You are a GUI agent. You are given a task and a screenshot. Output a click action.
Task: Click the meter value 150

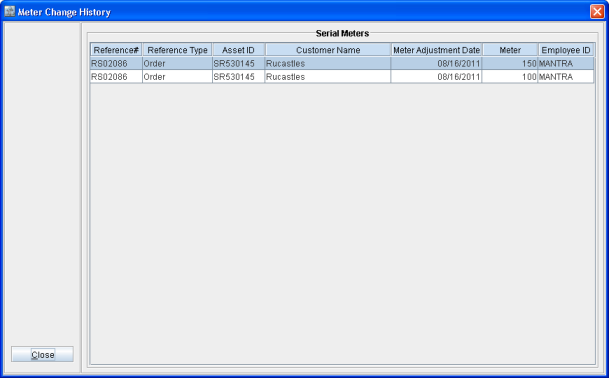tap(510, 63)
